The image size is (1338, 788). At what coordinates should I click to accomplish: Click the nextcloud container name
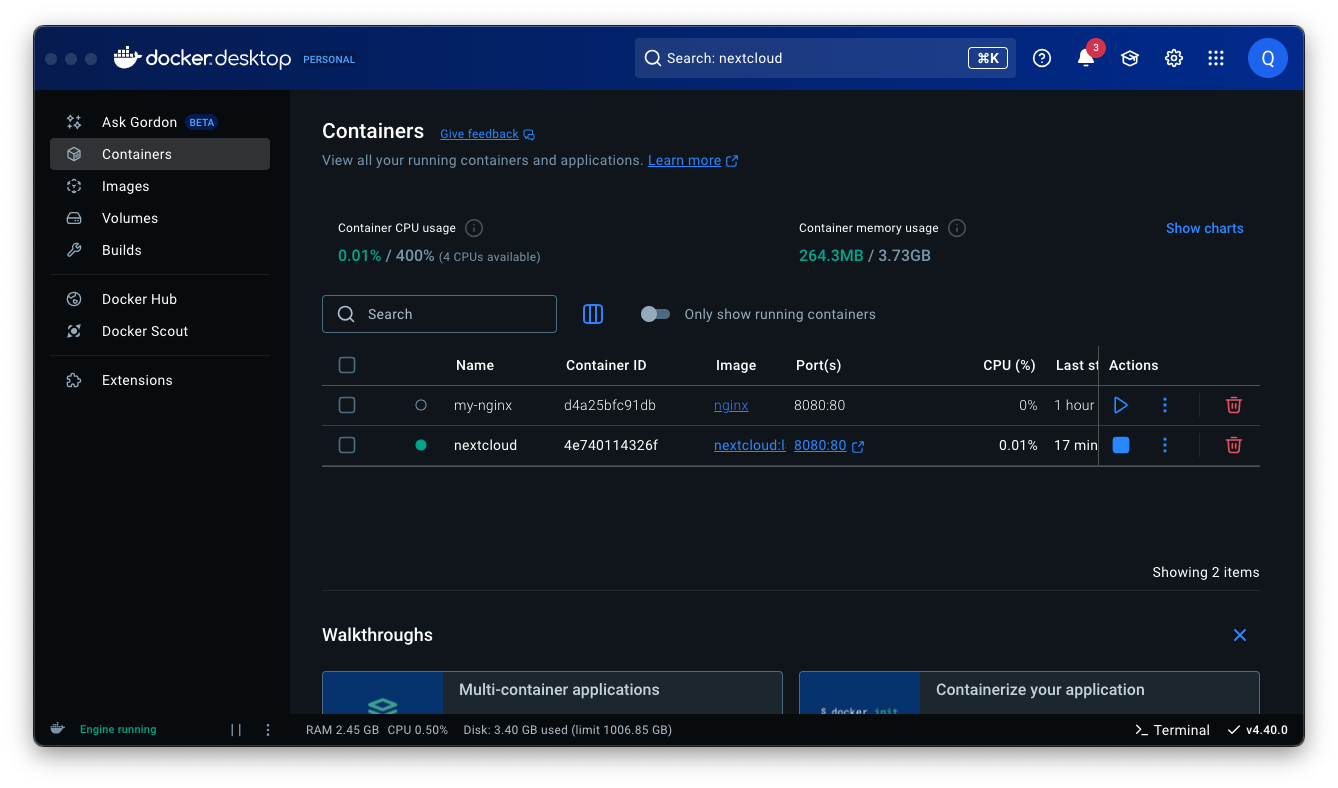pos(485,445)
